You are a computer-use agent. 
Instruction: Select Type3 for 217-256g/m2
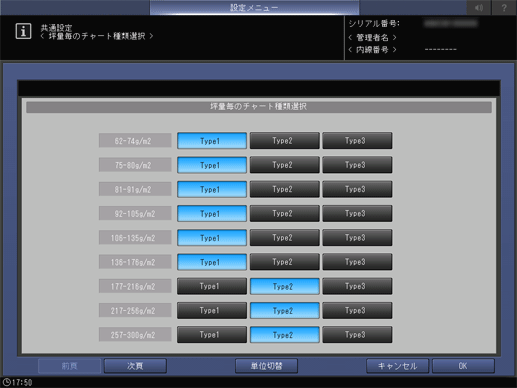357,311
